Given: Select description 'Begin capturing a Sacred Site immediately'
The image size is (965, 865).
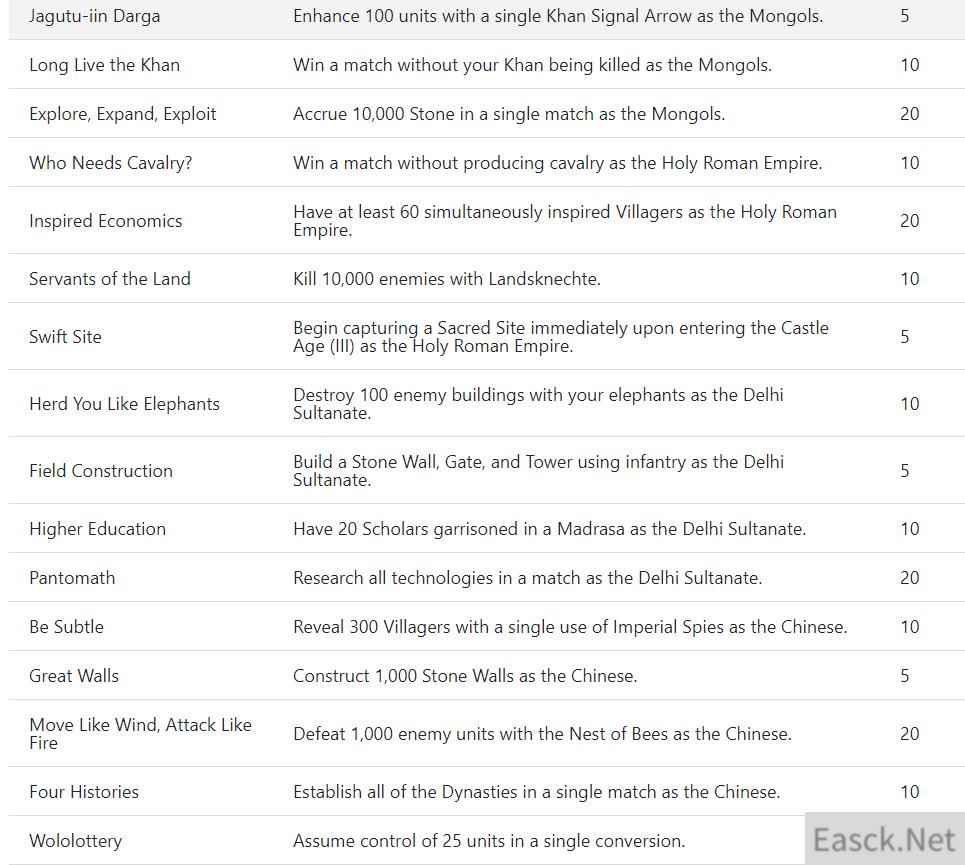Looking at the screenshot, I should (561, 337).
